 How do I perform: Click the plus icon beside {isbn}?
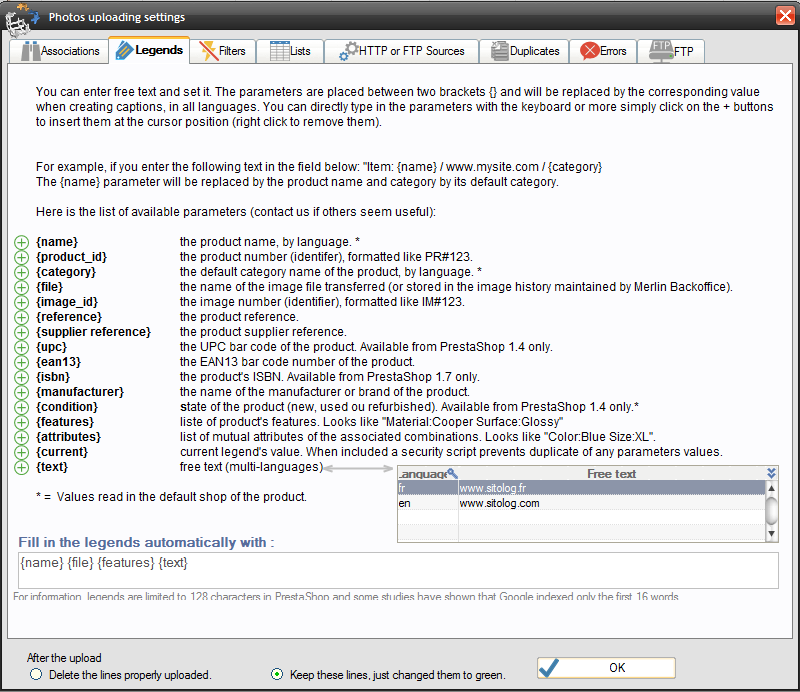click(21, 377)
